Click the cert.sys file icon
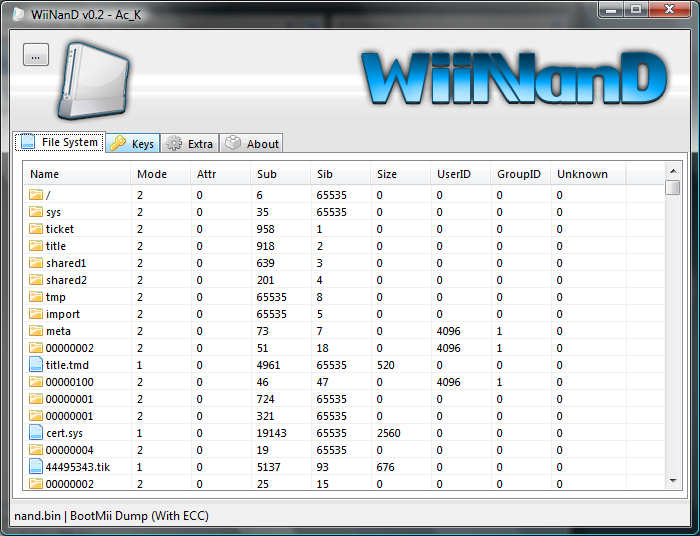The image size is (700, 536). point(36,432)
